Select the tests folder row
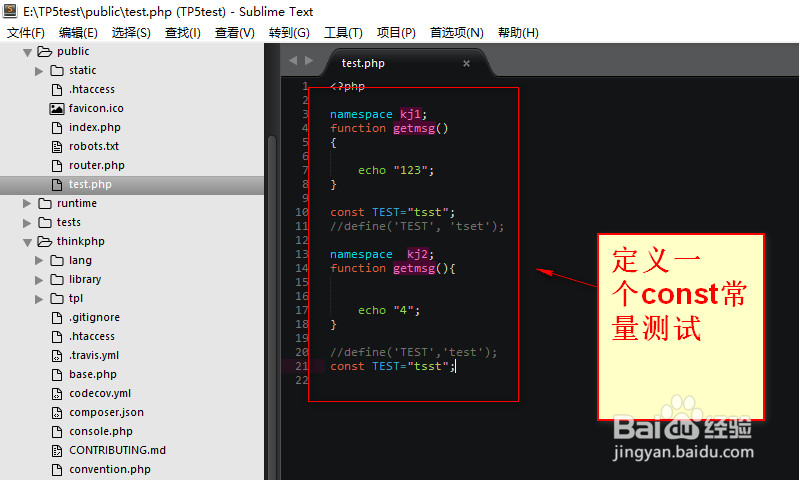Viewport: 799px width, 480px height. [x=132, y=222]
